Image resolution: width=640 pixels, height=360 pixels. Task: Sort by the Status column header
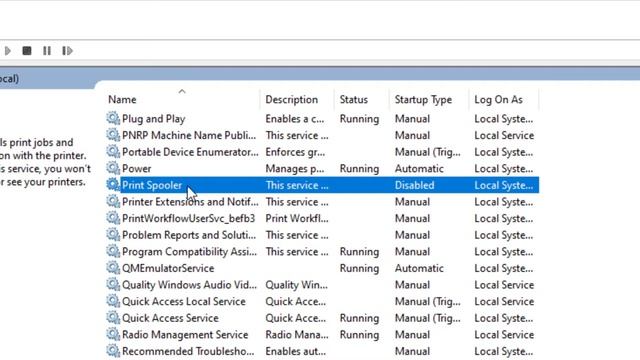353,100
